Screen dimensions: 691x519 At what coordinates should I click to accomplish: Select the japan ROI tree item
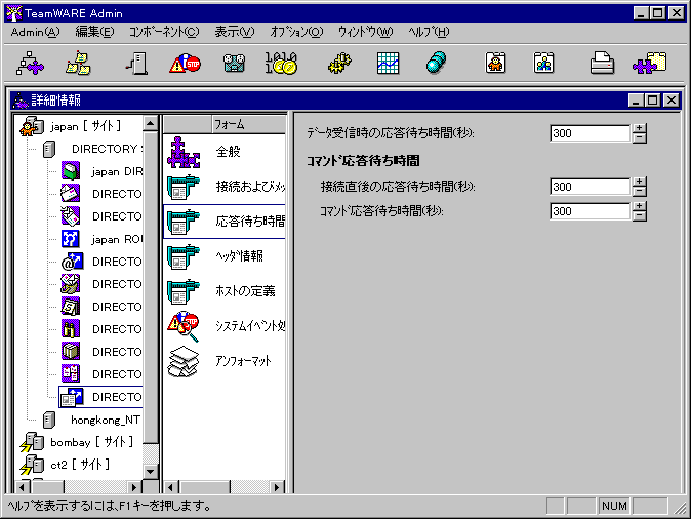click(x=102, y=239)
